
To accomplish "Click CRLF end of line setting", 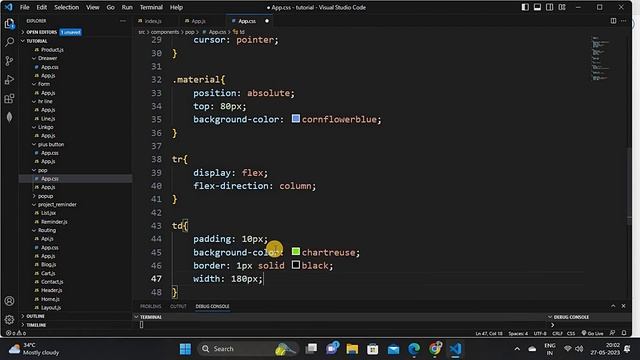I will tap(557, 333).
